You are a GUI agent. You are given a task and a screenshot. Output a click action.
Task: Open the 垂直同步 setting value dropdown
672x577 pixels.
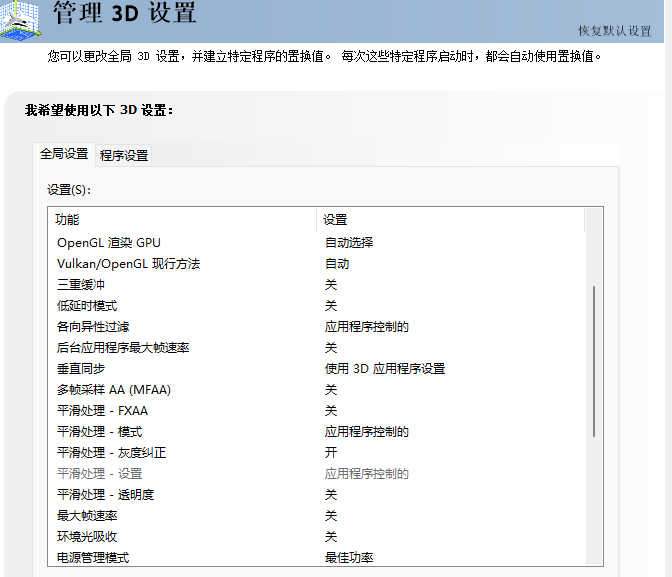pyautogui.click(x=385, y=368)
